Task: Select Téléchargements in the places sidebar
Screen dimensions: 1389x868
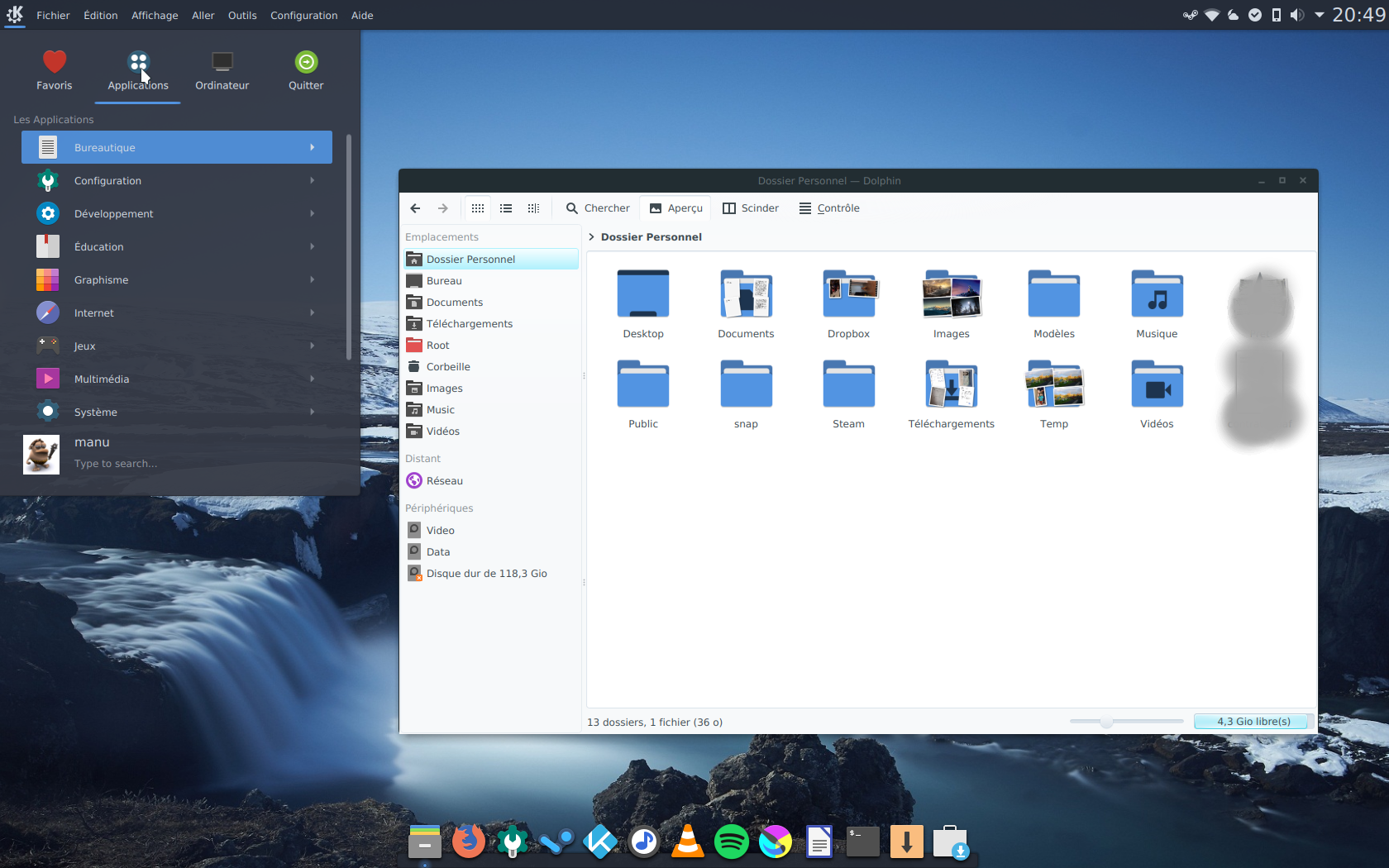Action: pyautogui.click(x=491, y=324)
